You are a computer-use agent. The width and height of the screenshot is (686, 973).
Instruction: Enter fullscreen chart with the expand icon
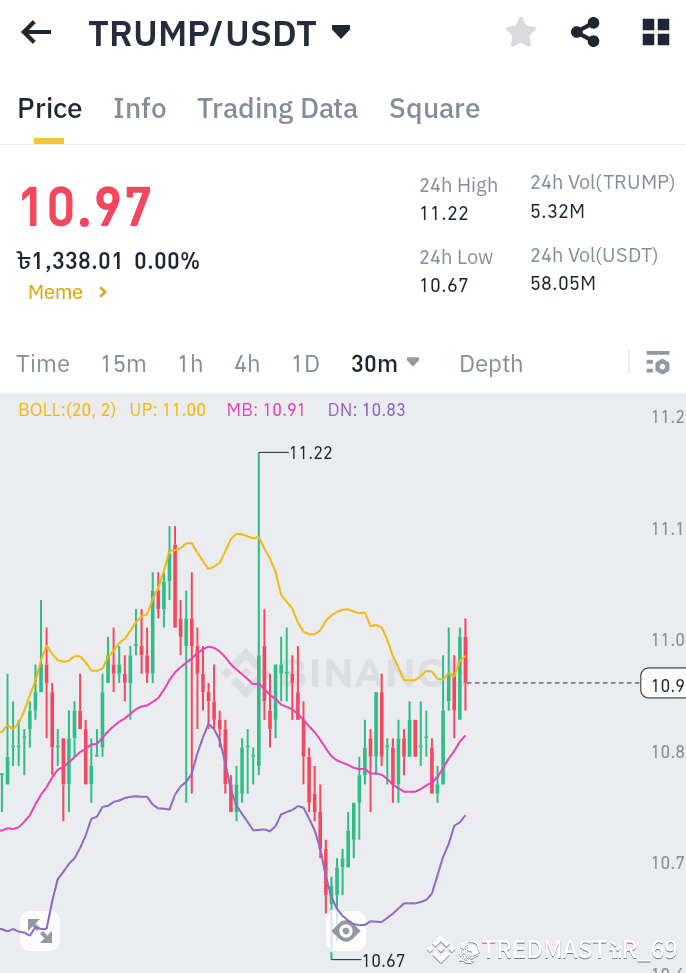pyautogui.click(x=39, y=930)
